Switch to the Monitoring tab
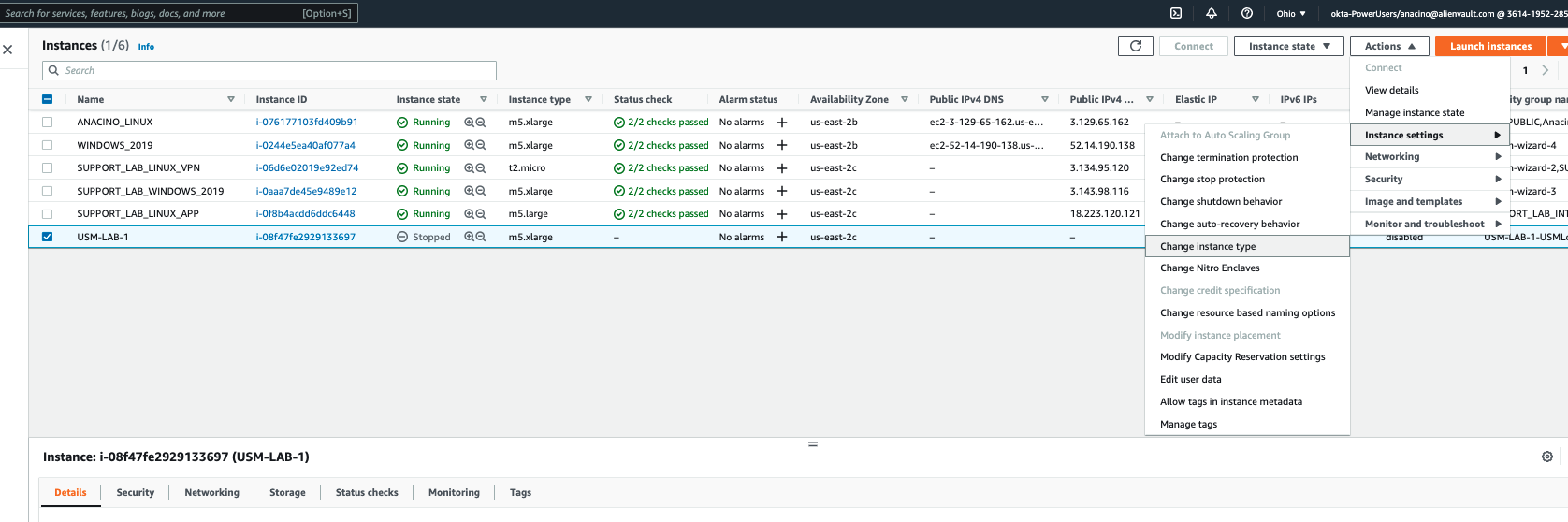This screenshot has width=1568, height=522. click(x=454, y=492)
